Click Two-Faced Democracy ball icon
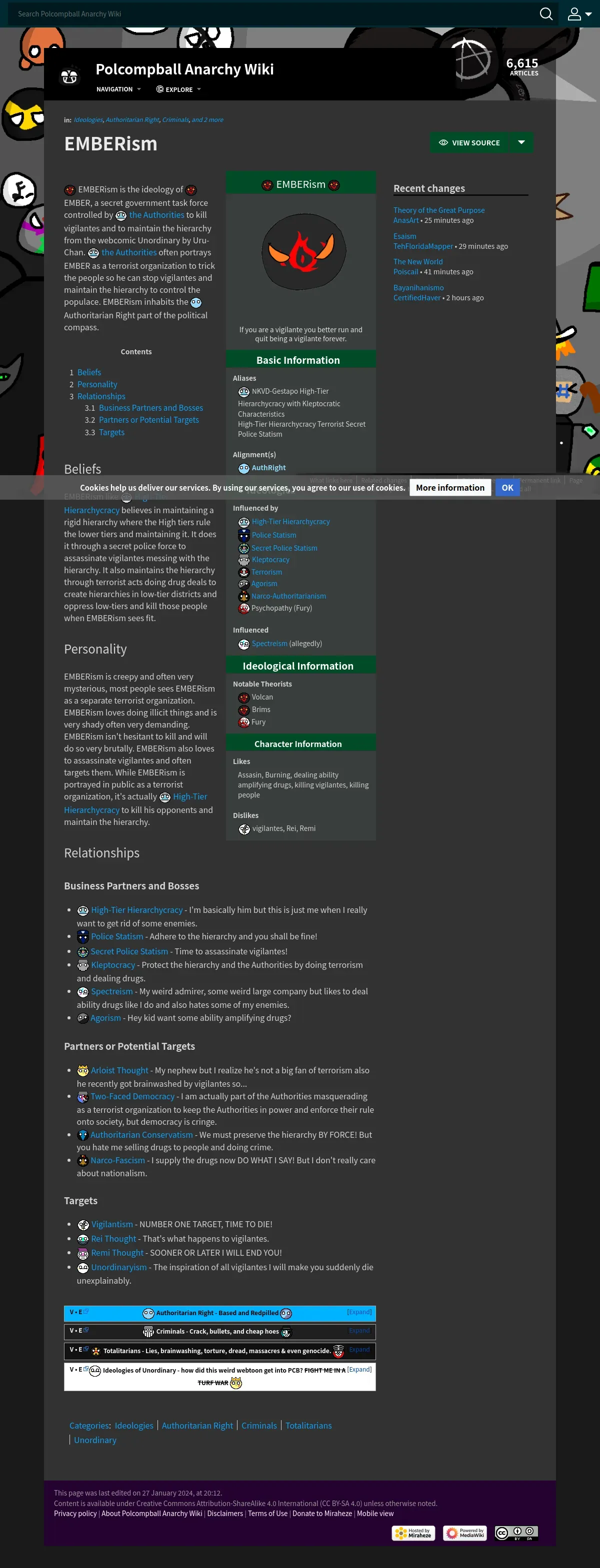 click(83, 1097)
